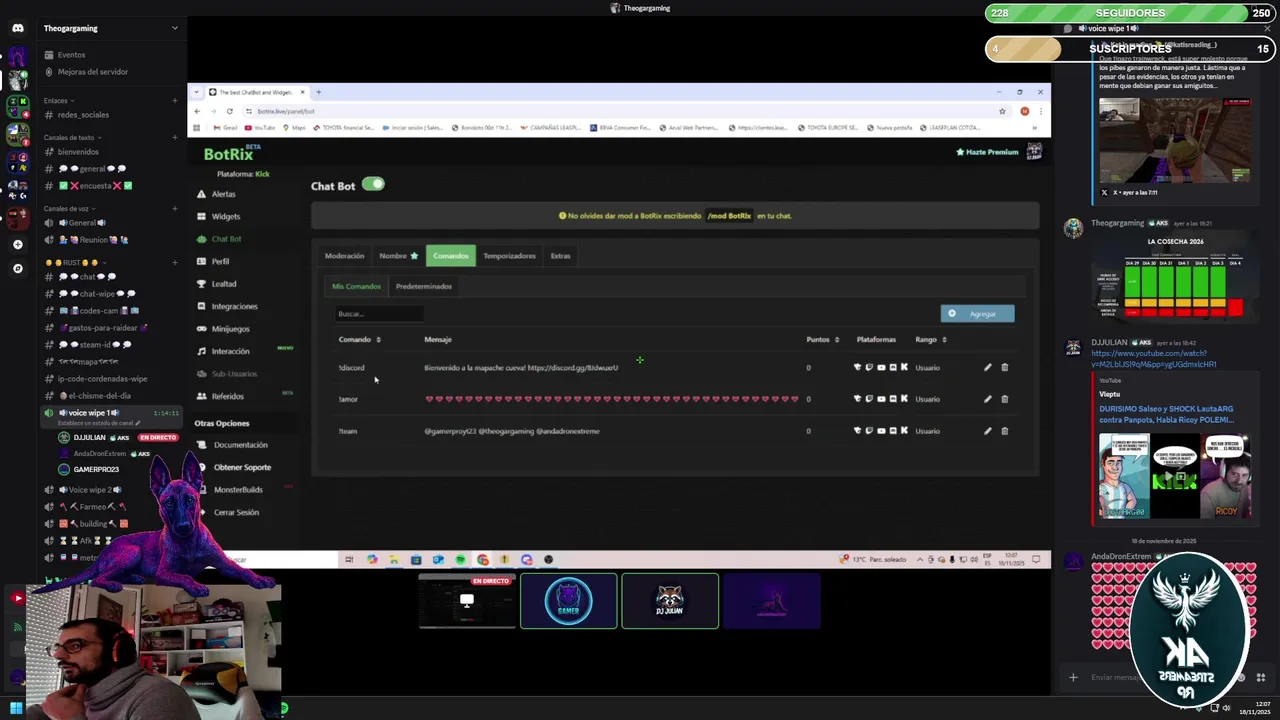This screenshot has height=720, width=1280.
Task: Edit the !team command with pencil icon
Action: (987, 431)
